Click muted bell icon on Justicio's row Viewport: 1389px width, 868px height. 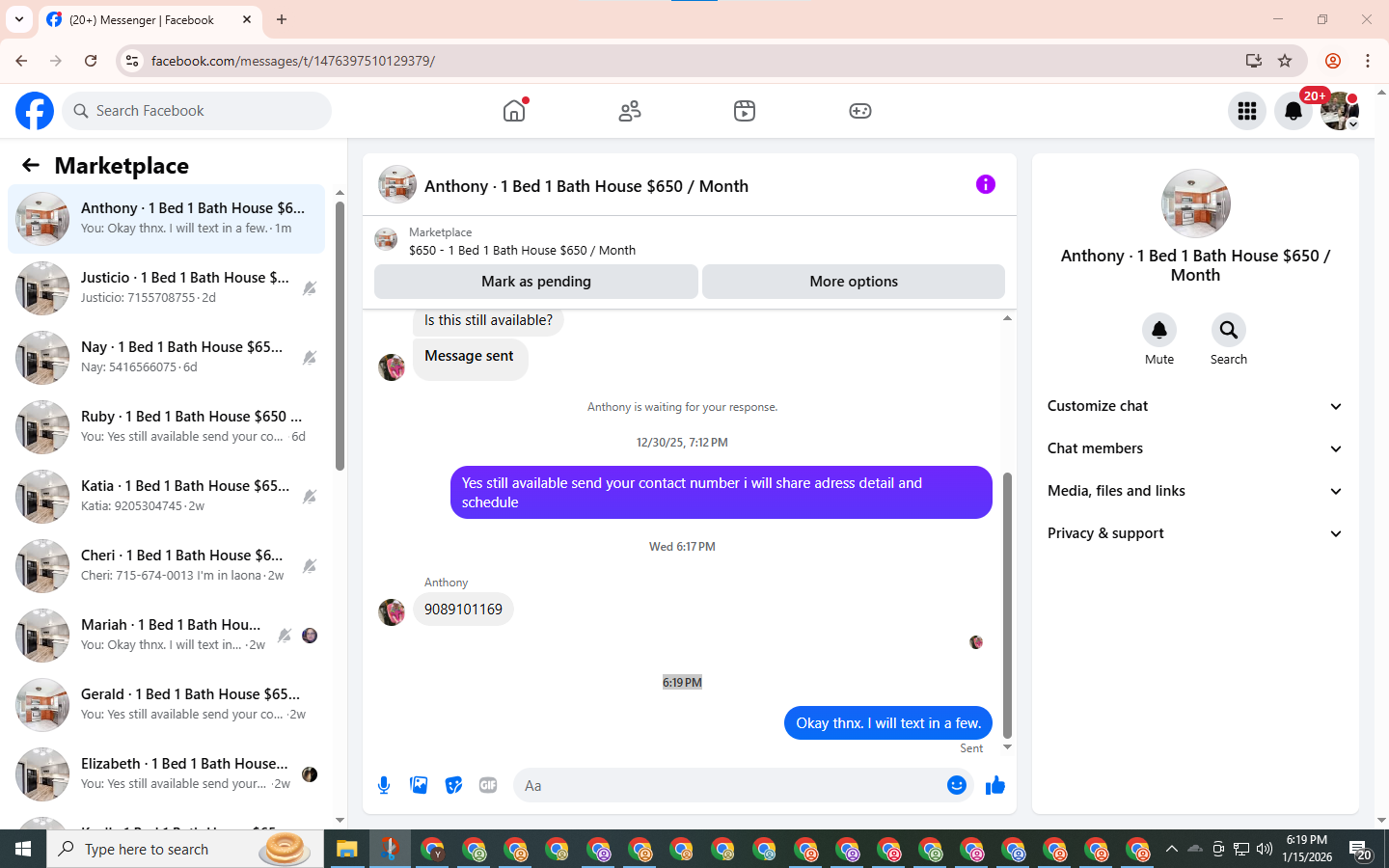(310, 288)
